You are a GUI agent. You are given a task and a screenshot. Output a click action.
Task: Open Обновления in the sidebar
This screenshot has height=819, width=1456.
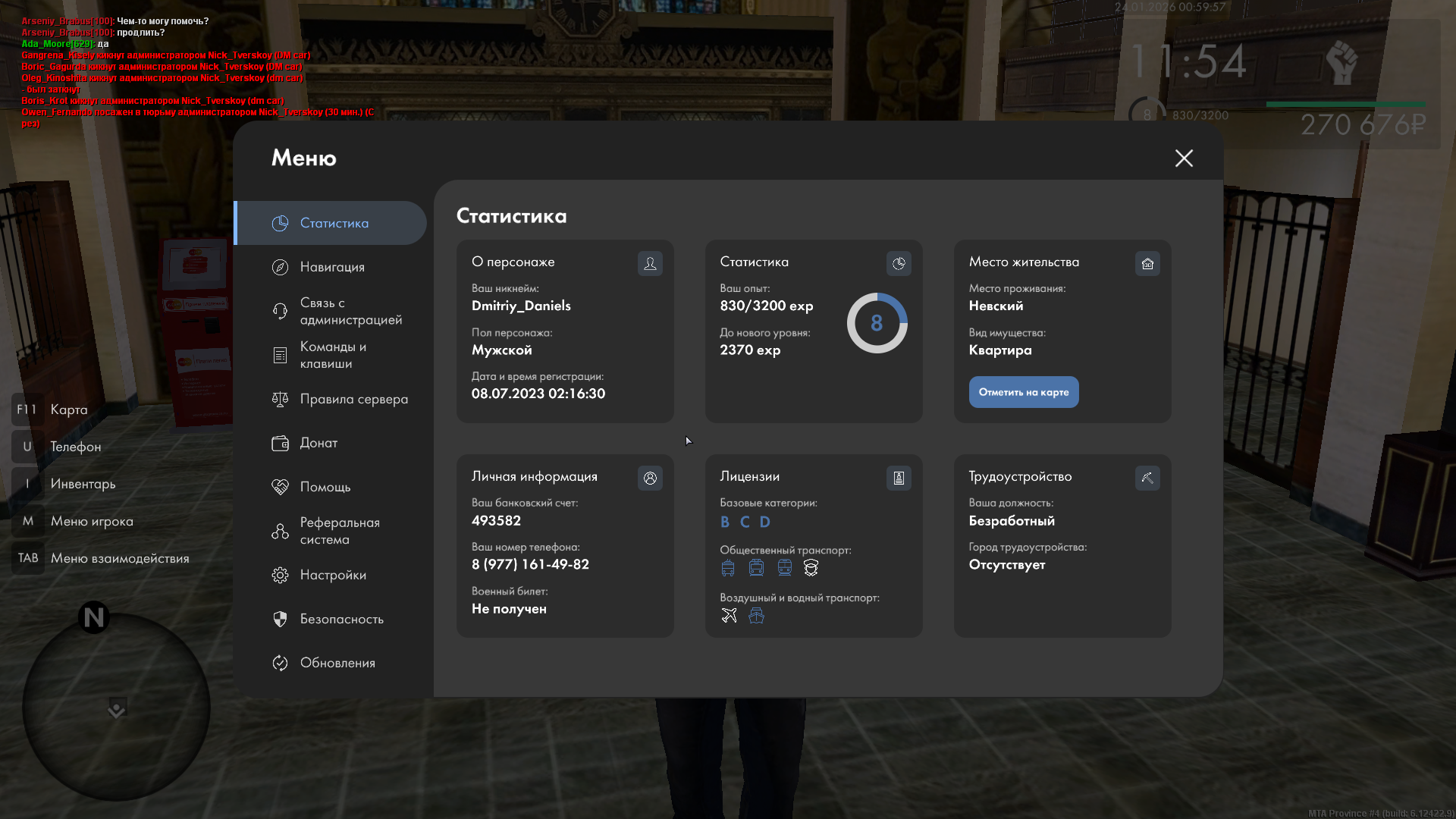(x=337, y=663)
